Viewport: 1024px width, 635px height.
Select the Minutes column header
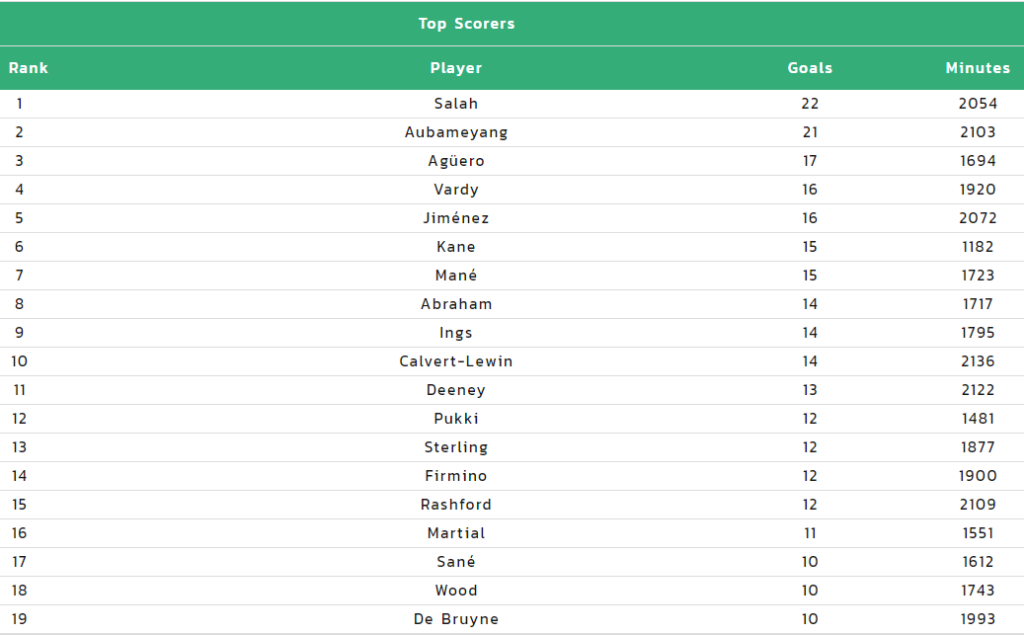(978, 68)
